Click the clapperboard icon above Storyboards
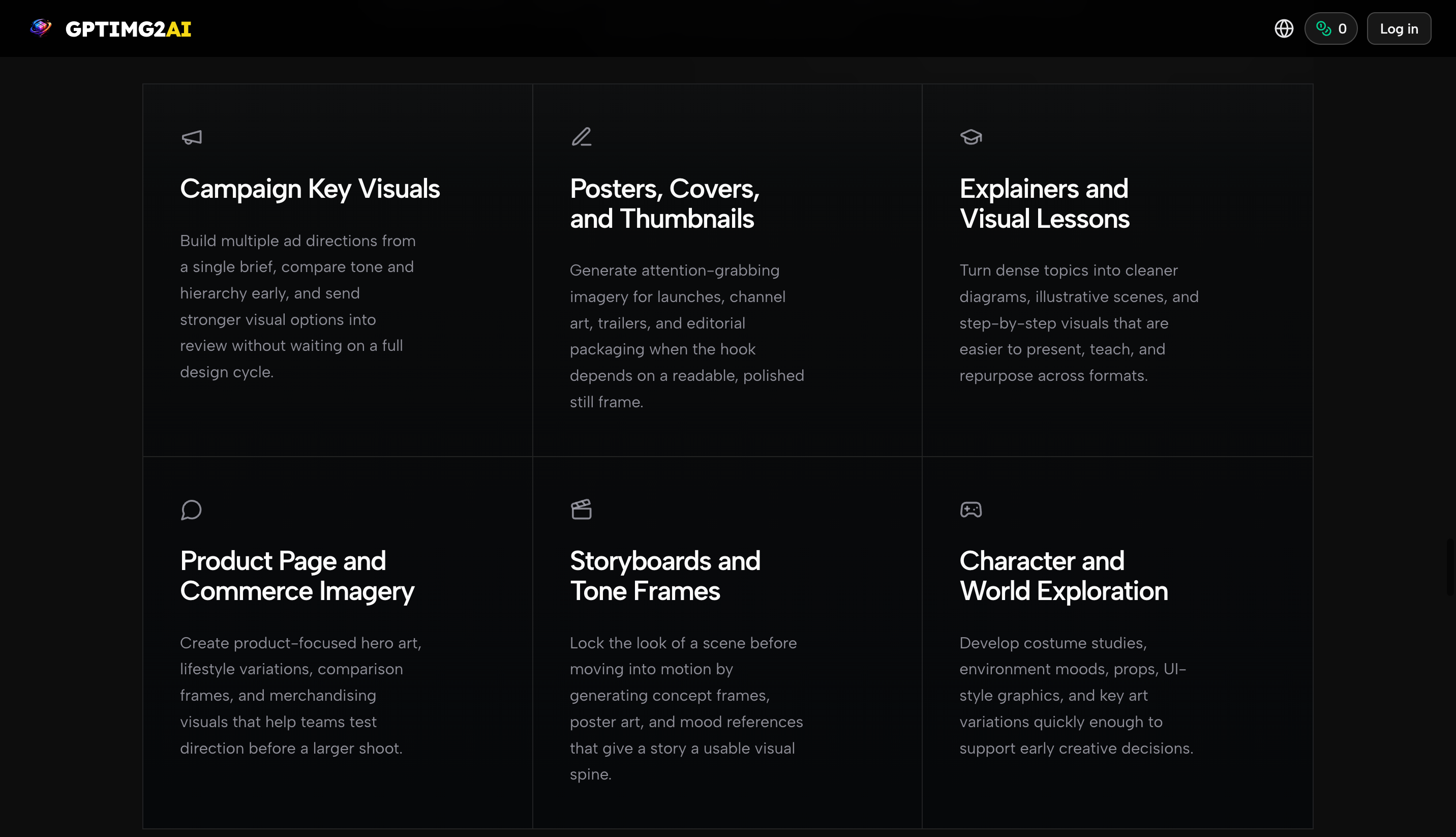This screenshot has width=1456, height=837. click(581, 510)
